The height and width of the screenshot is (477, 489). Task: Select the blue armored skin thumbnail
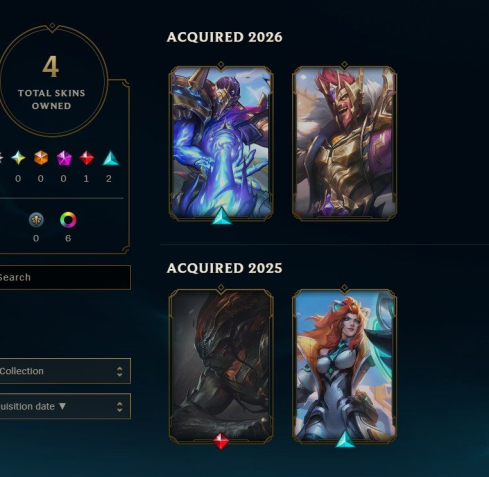coord(221,142)
